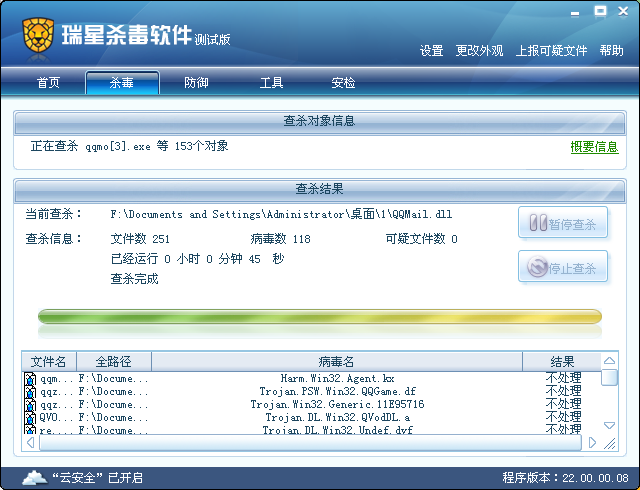Click the list's up scroll arrow

point(609,361)
